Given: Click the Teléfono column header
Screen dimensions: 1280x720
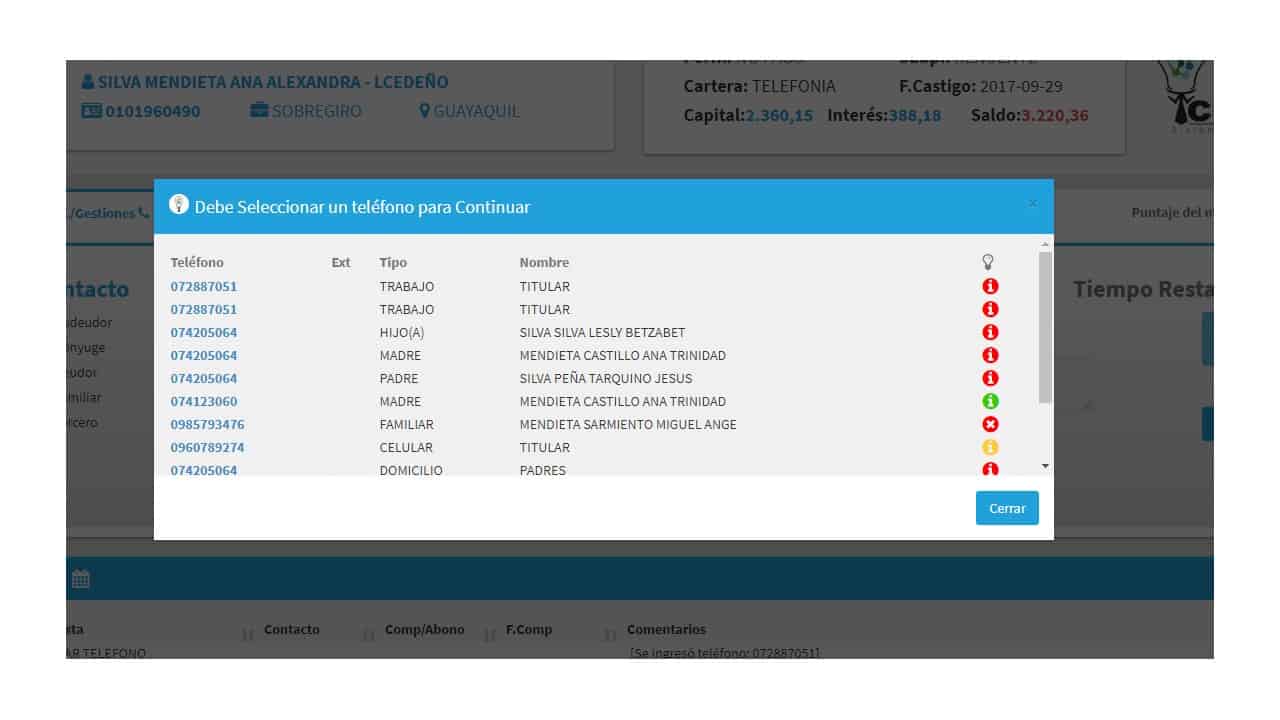Looking at the screenshot, I should [197, 262].
